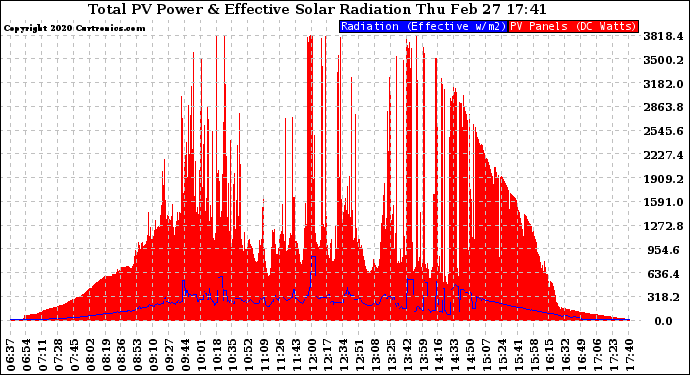Click the 0.0 y-axis value
The width and height of the screenshot is (690, 375).
[663, 321]
